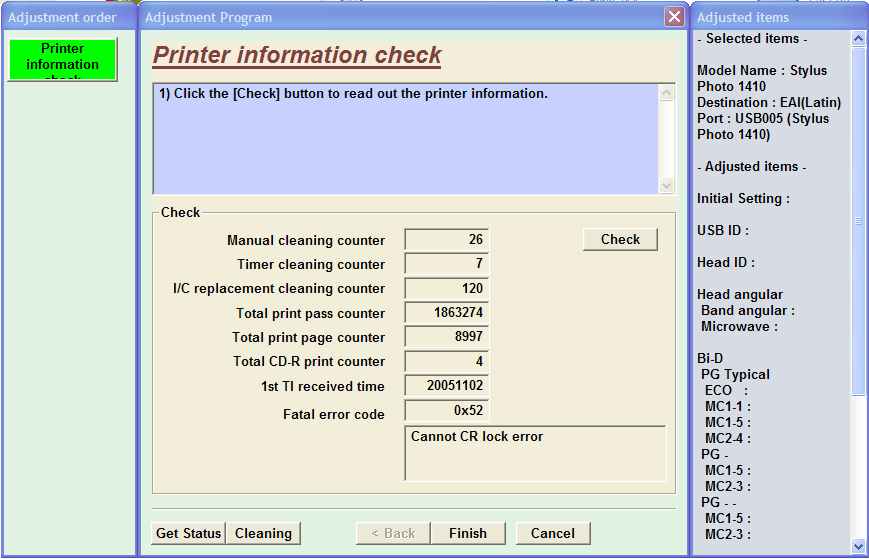
Task: Click the Head ID : entry
Action: (x=725, y=262)
